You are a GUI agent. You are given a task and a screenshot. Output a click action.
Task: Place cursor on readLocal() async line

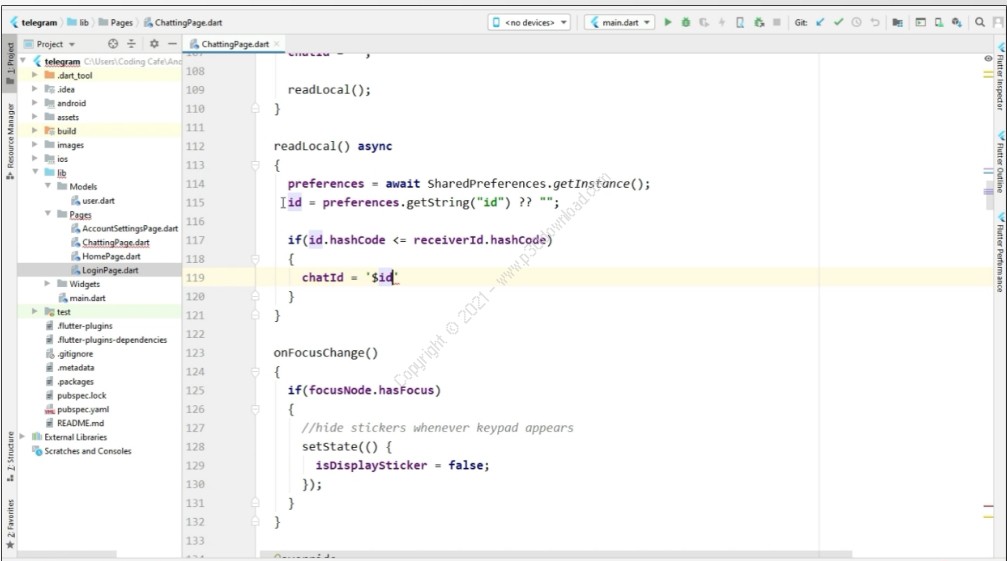333,146
